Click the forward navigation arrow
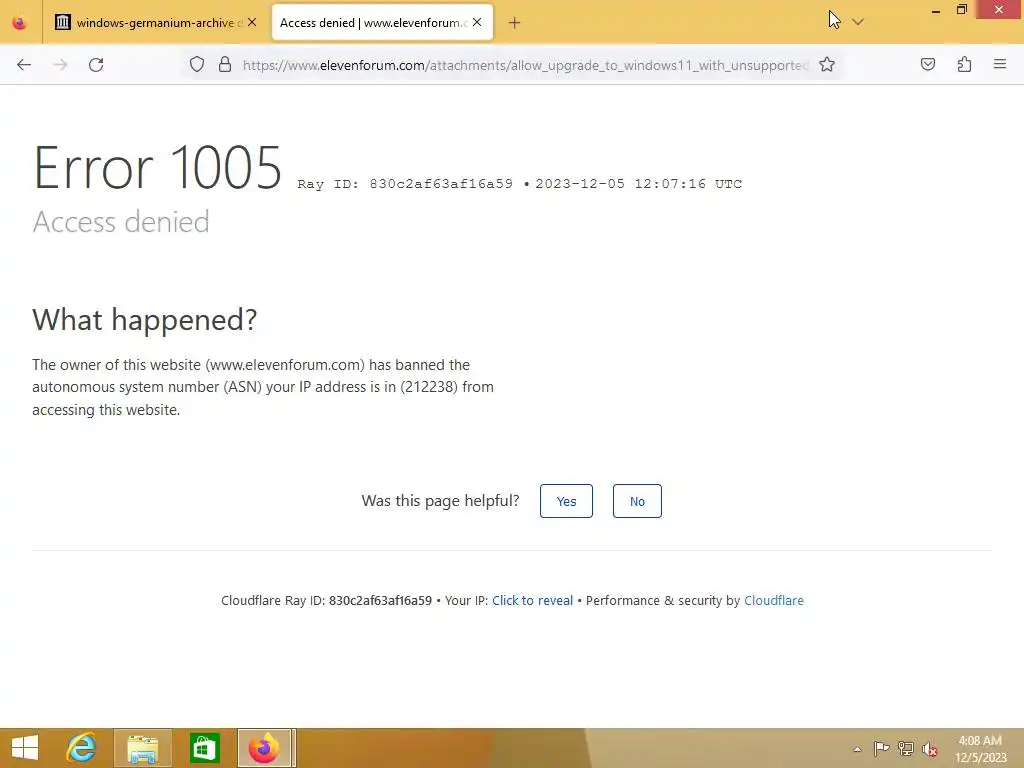Screen dimensions: 1024x768 pyautogui.click(x=60, y=65)
